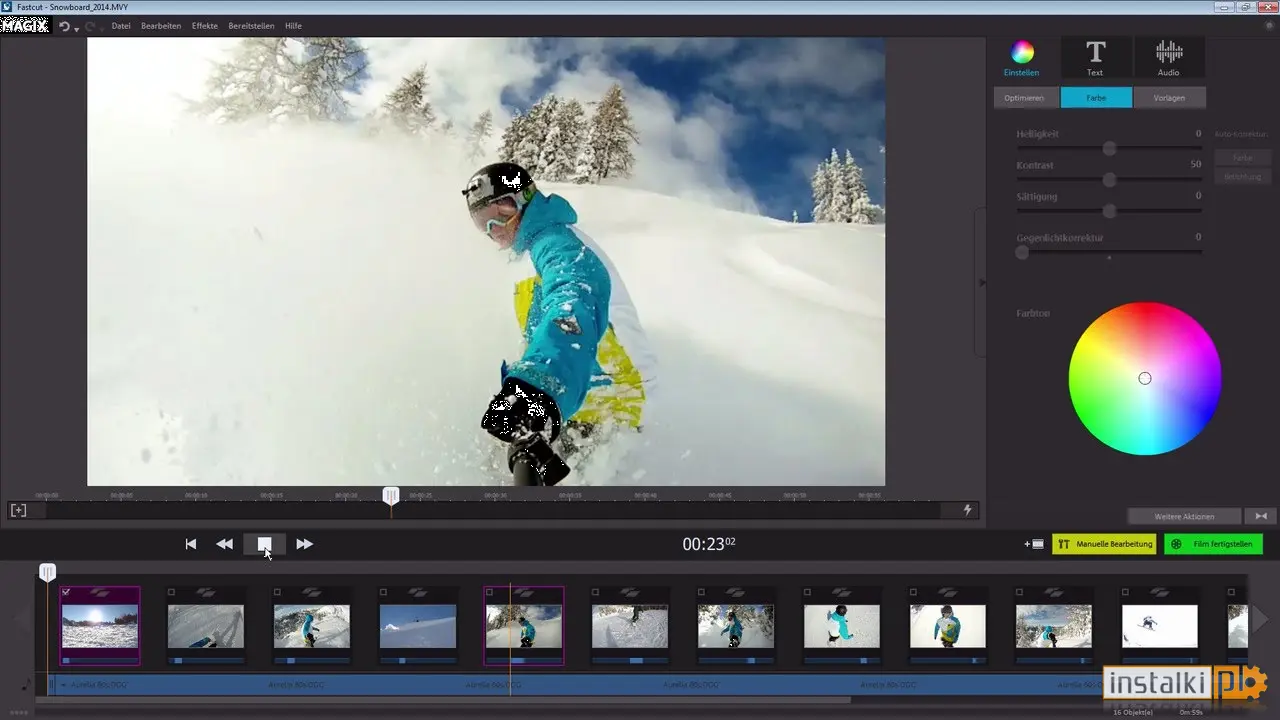Click the Sättigung slider handle
Image resolution: width=1280 pixels, height=720 pixels.
[x=1109, y=211]
